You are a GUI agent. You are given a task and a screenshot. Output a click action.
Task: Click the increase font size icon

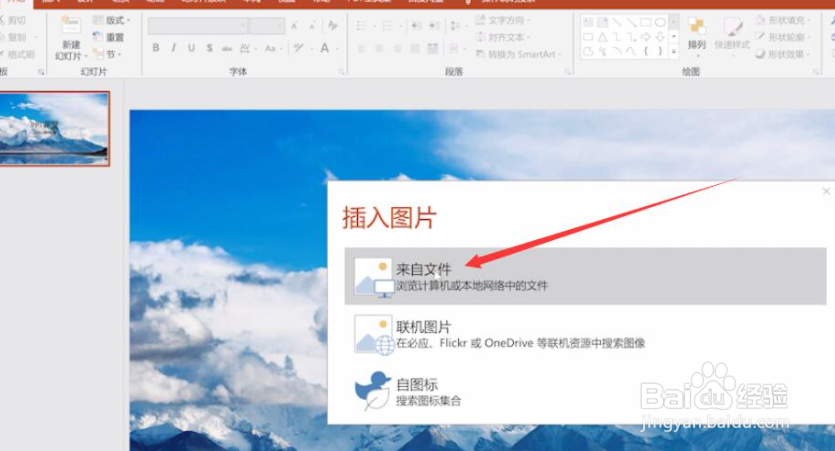tap(294, 26)
